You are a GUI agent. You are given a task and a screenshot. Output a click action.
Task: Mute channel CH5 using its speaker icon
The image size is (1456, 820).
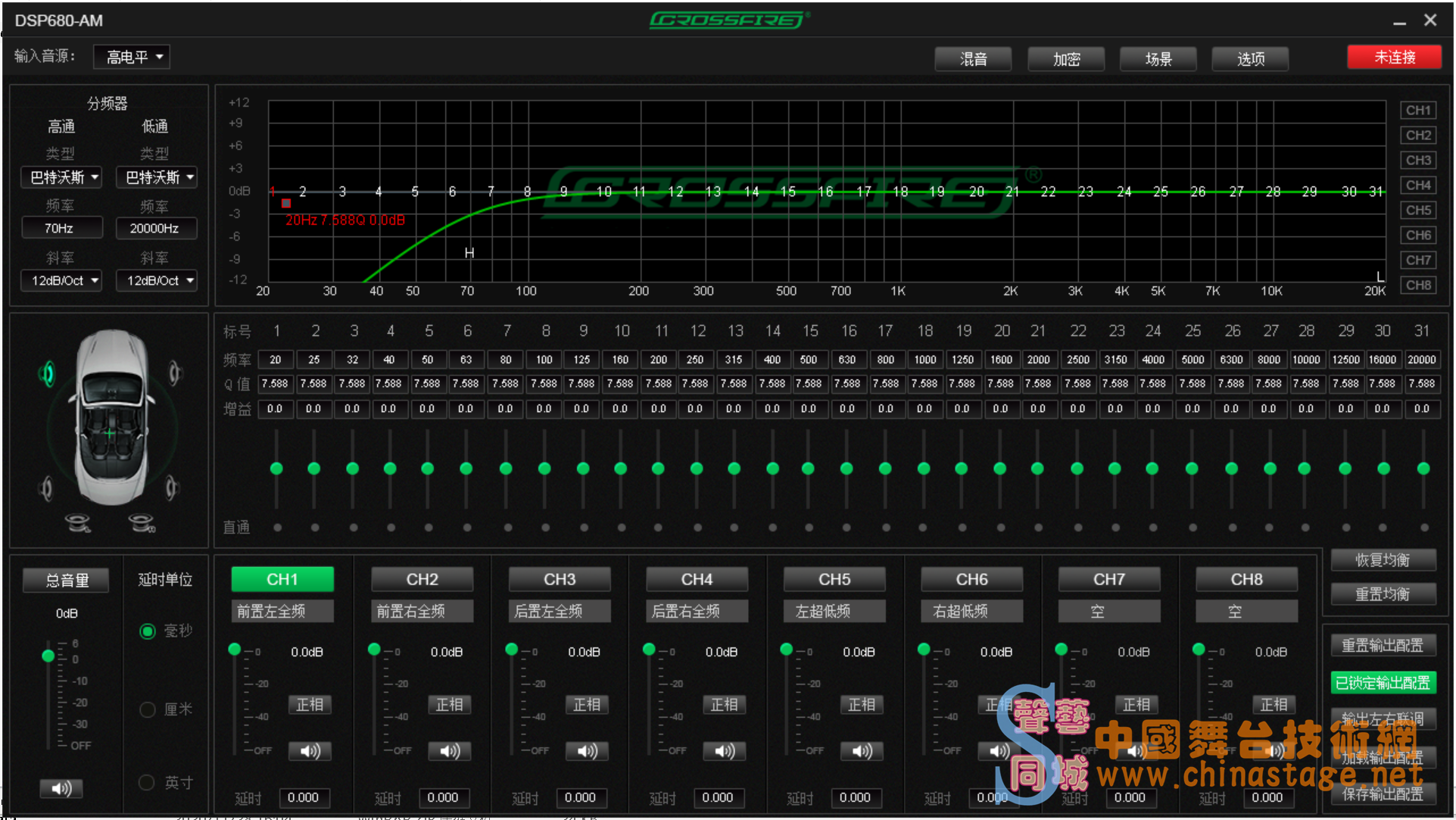pos(861,751)
